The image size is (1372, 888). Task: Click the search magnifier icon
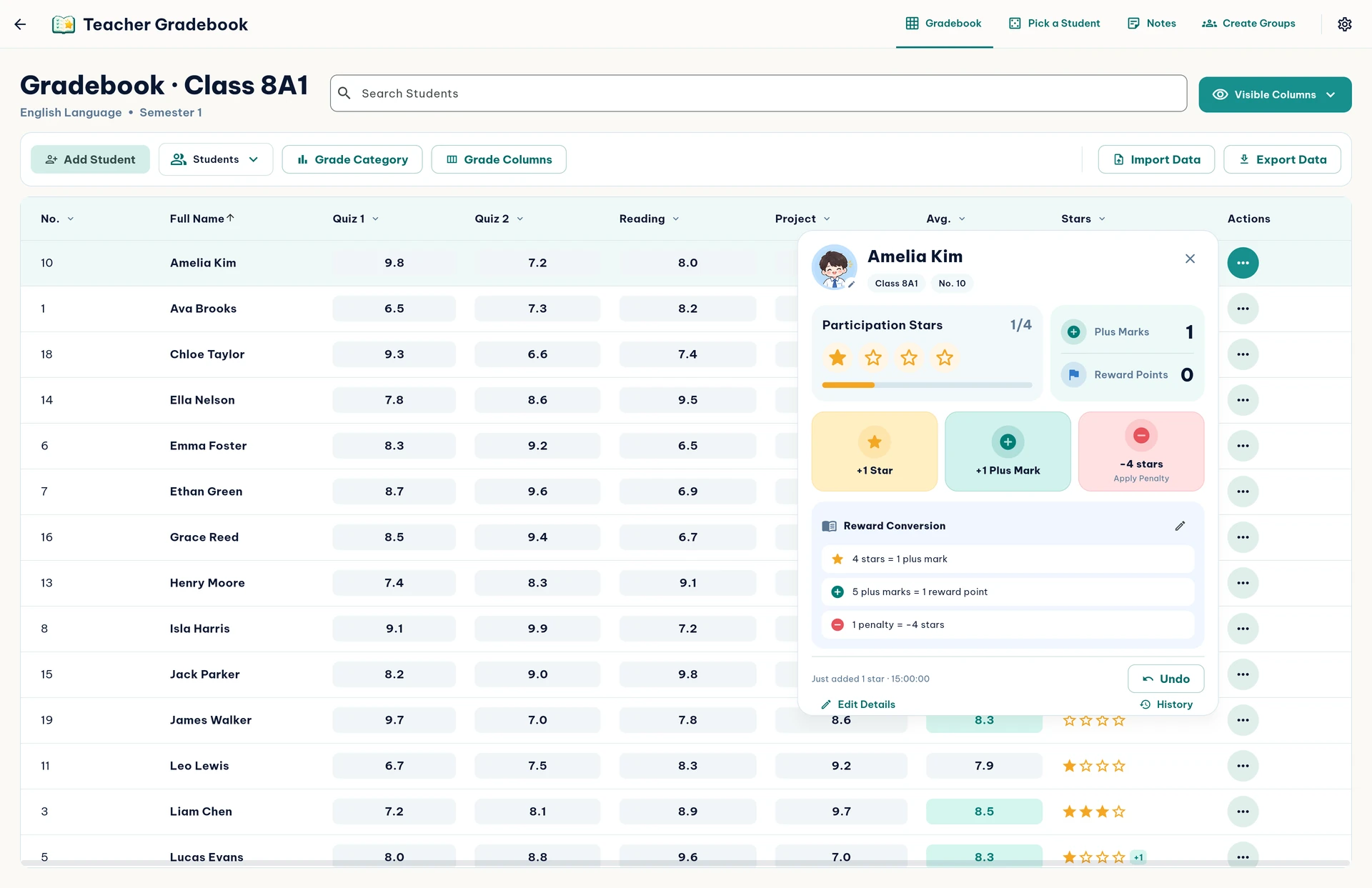point(344,94)
